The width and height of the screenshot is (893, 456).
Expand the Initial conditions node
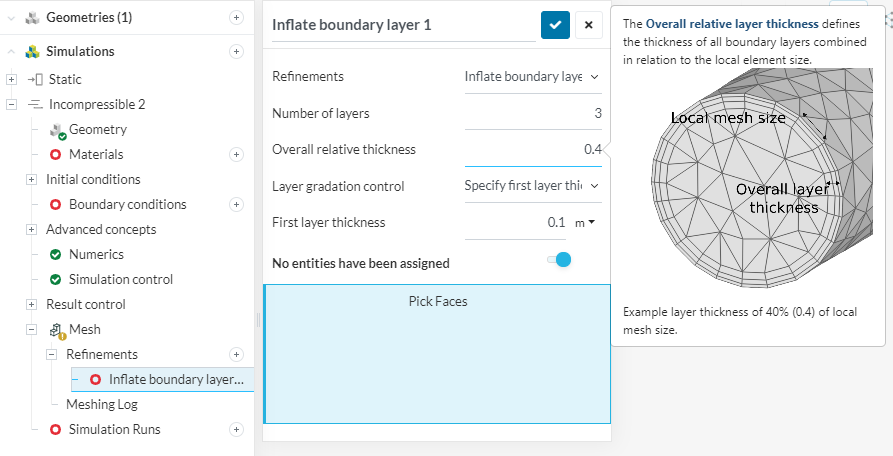(32, 179)
